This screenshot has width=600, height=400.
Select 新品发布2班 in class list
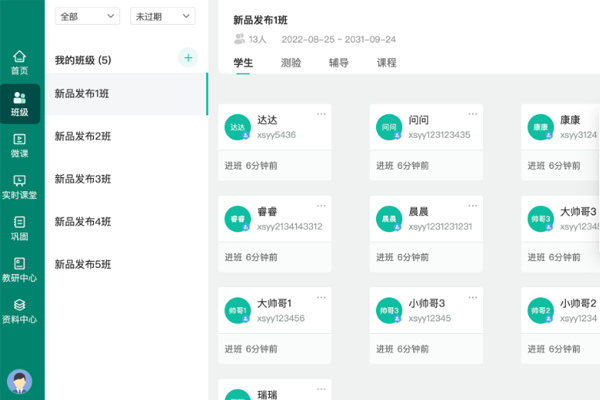[83, 136]
